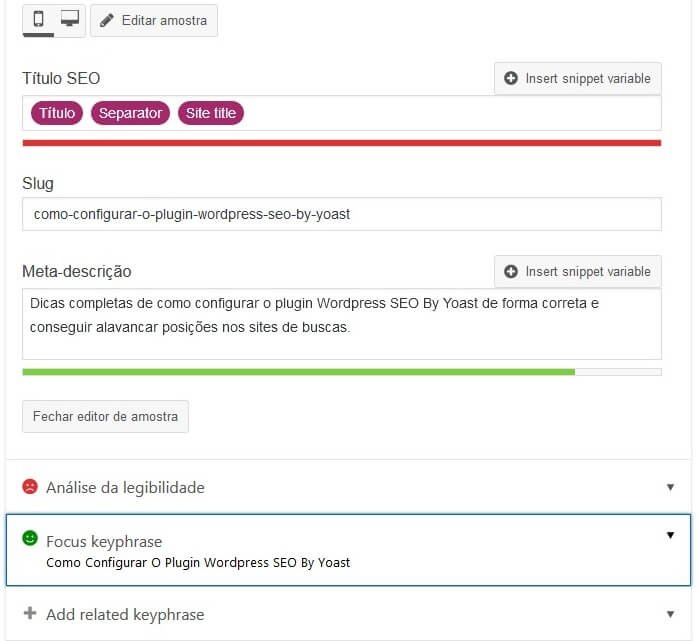Collapse the Focus keyphrase panel arrow

pyautogui.click(x=670, y=535)
